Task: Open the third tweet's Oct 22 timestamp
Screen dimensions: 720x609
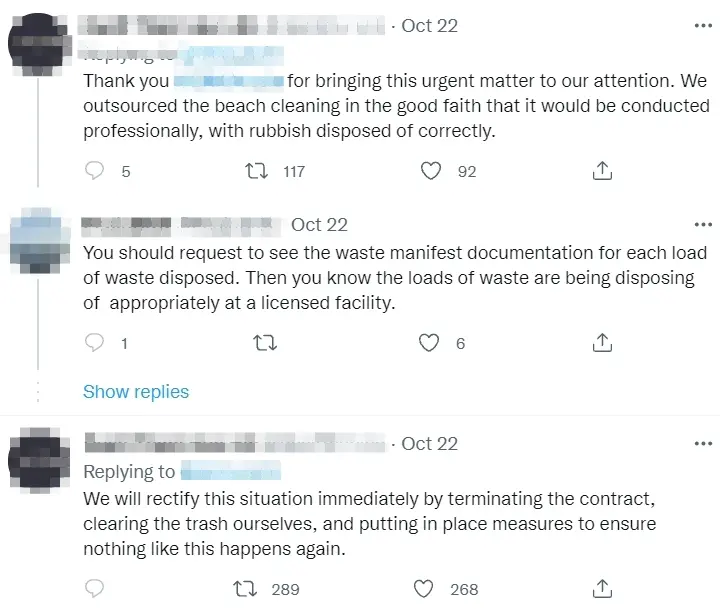Action: (429, 443)
